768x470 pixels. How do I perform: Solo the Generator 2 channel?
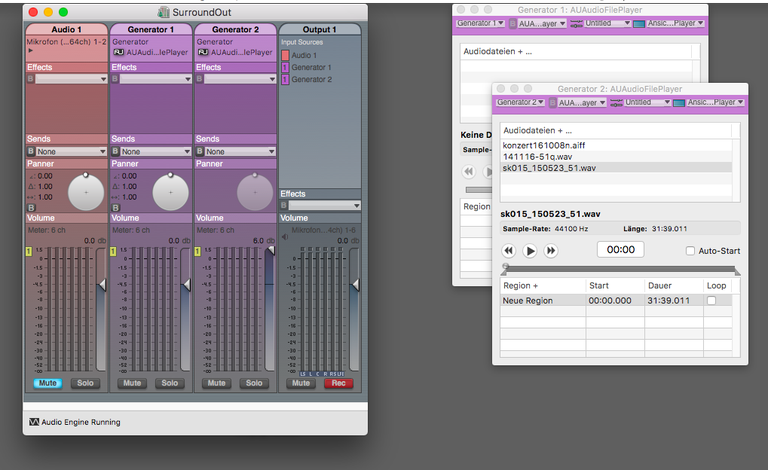[254, 383]
